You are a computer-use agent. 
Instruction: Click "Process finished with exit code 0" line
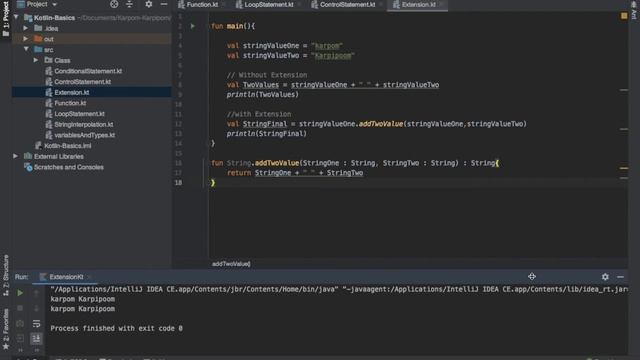(116, 328)
